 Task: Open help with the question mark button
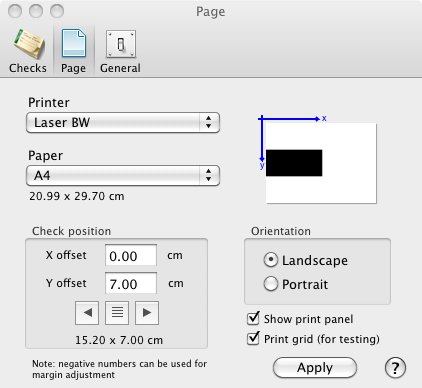point(395,368)
